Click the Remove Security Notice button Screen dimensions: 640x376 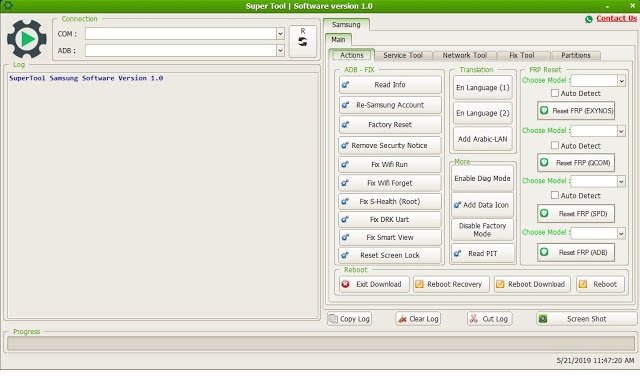[x=390, y=145]
